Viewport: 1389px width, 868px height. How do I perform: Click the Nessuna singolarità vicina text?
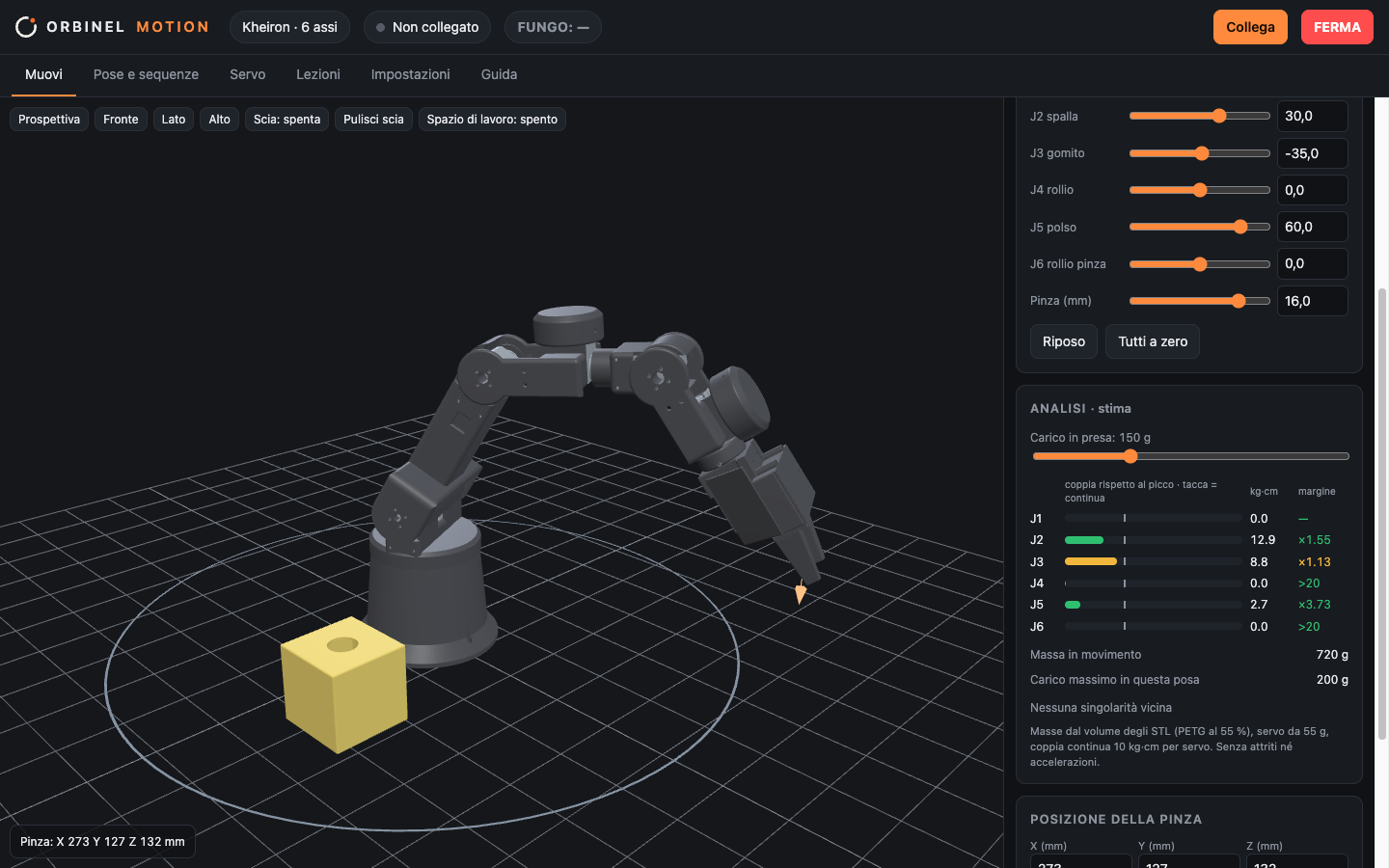1101,708
